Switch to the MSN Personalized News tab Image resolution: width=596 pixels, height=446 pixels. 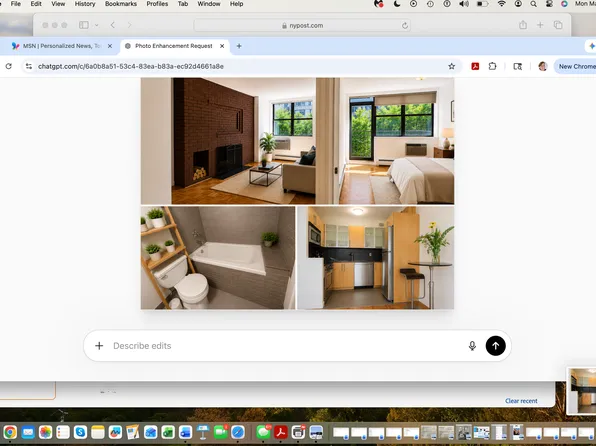62,46
